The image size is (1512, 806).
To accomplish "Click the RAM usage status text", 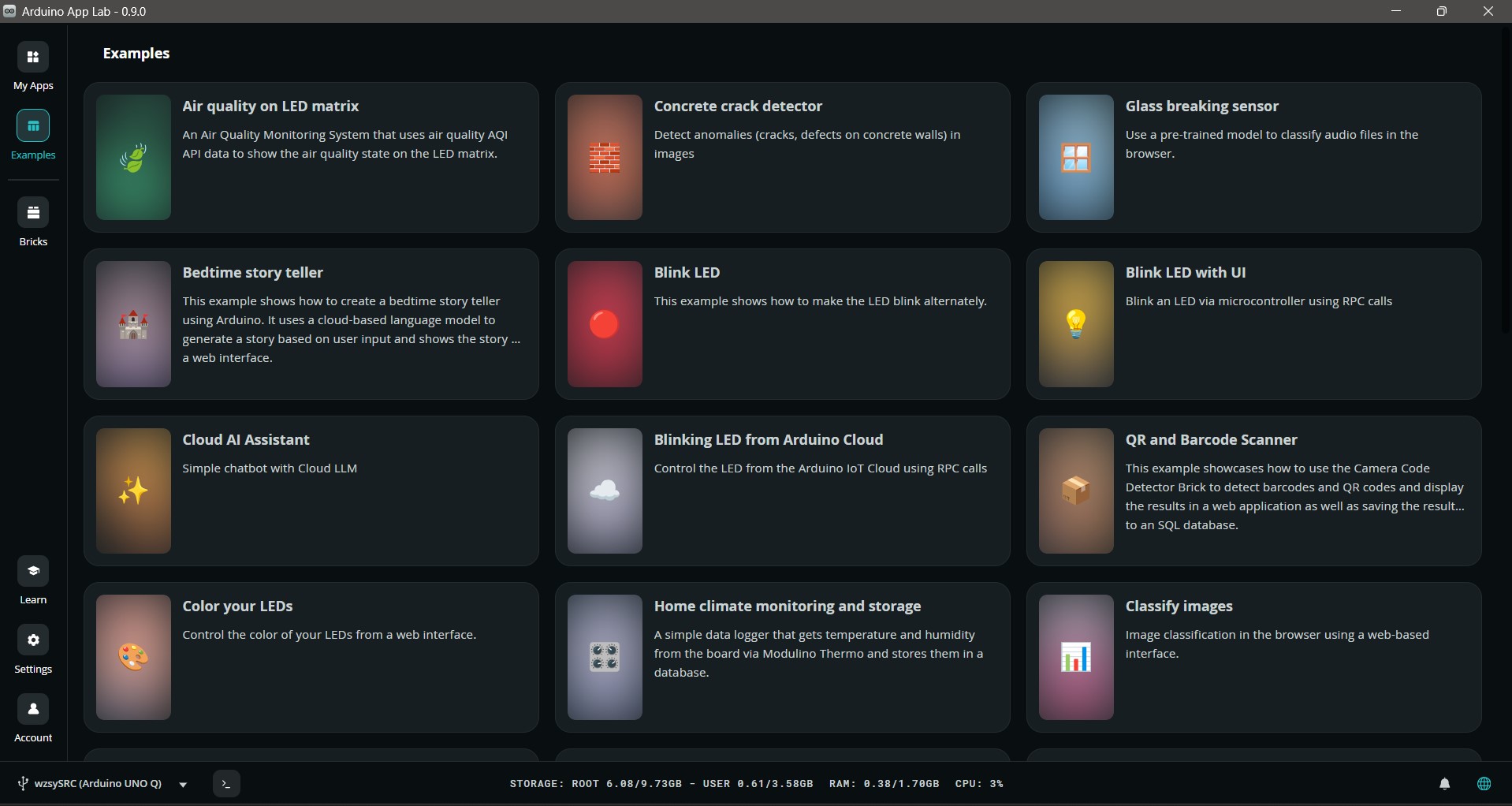I will 884,784.
